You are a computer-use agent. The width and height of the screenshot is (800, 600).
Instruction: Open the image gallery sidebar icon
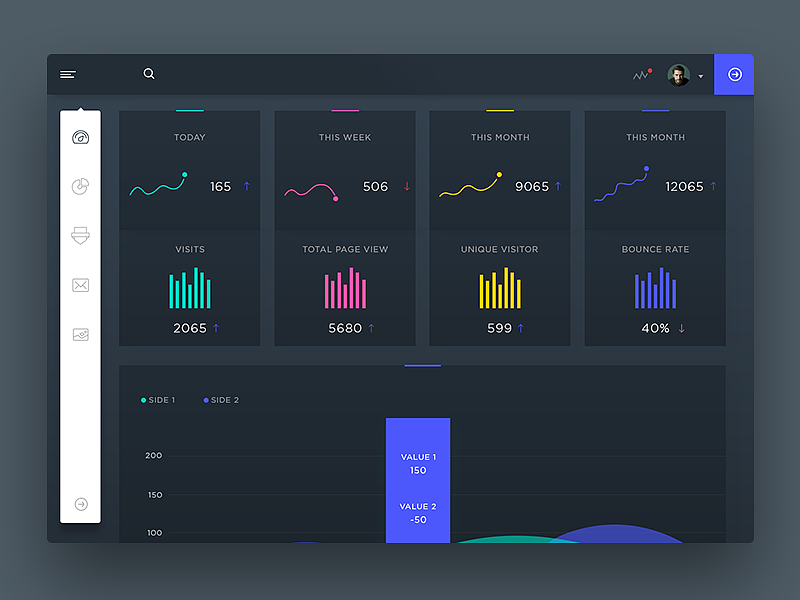81,334
